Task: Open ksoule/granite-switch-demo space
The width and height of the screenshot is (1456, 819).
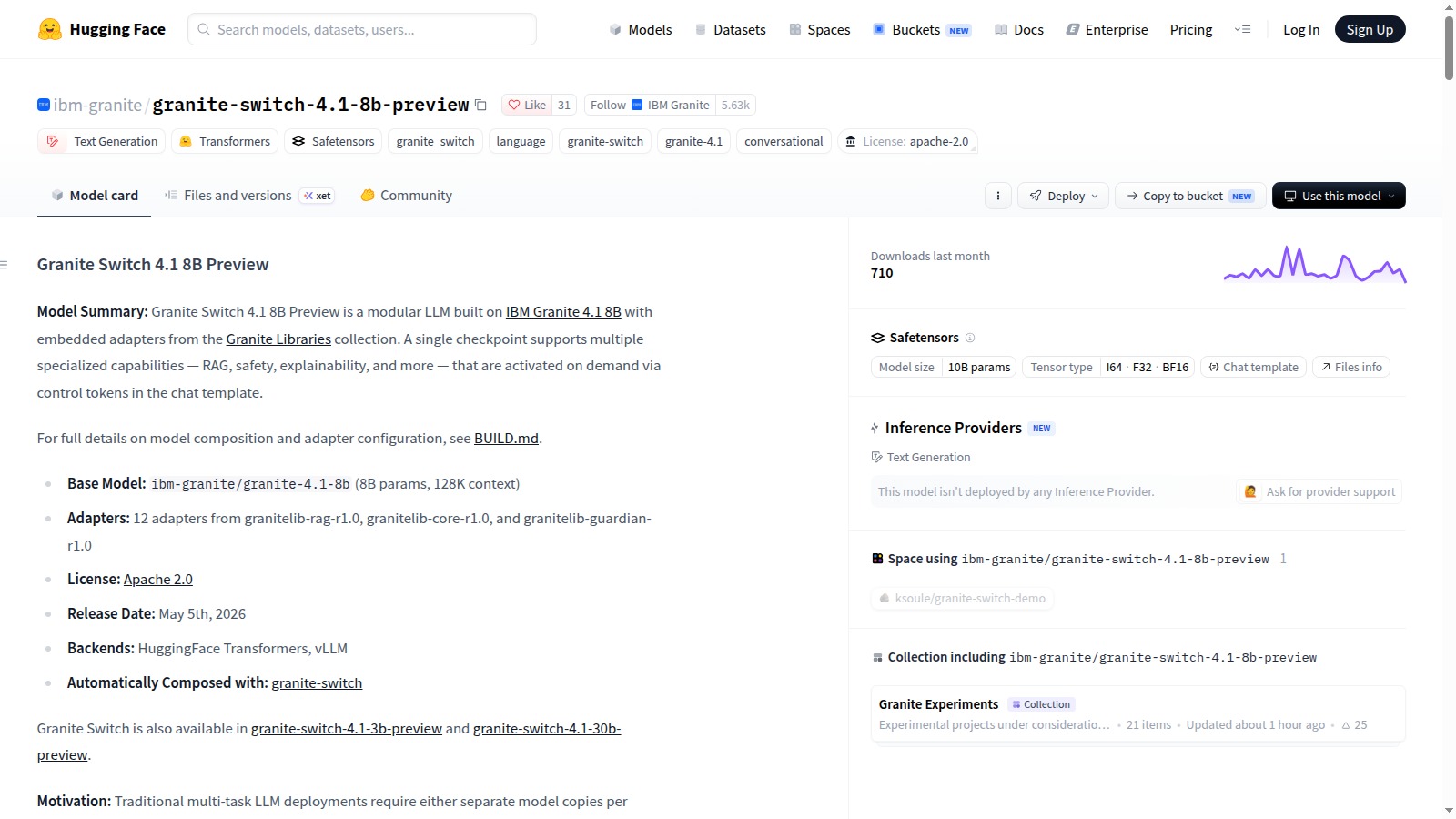Action: [962, 599]
